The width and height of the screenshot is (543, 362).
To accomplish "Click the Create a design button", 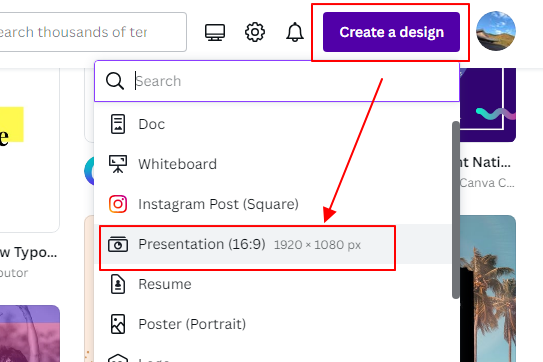I will (391, 32).
